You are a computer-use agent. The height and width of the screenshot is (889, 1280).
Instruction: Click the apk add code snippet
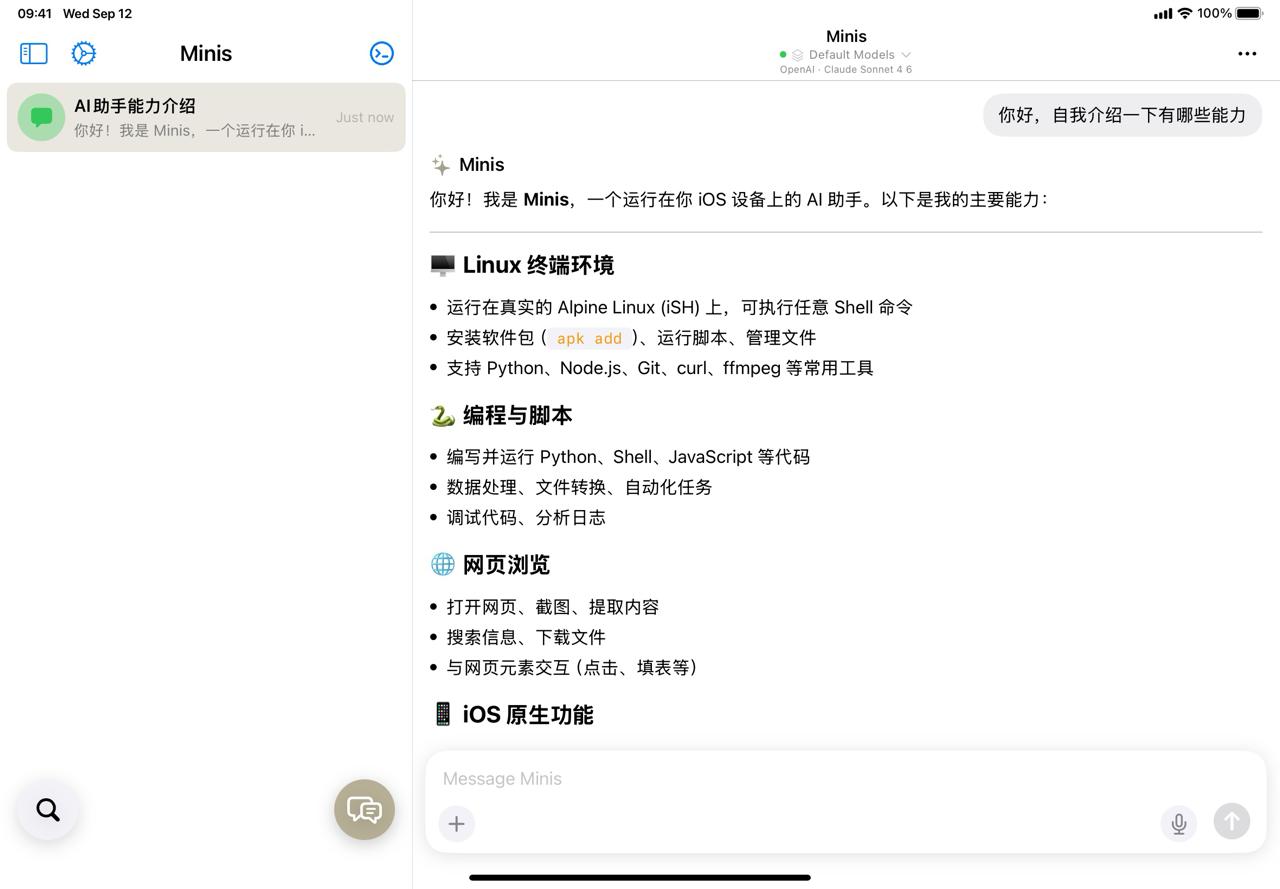589,338
